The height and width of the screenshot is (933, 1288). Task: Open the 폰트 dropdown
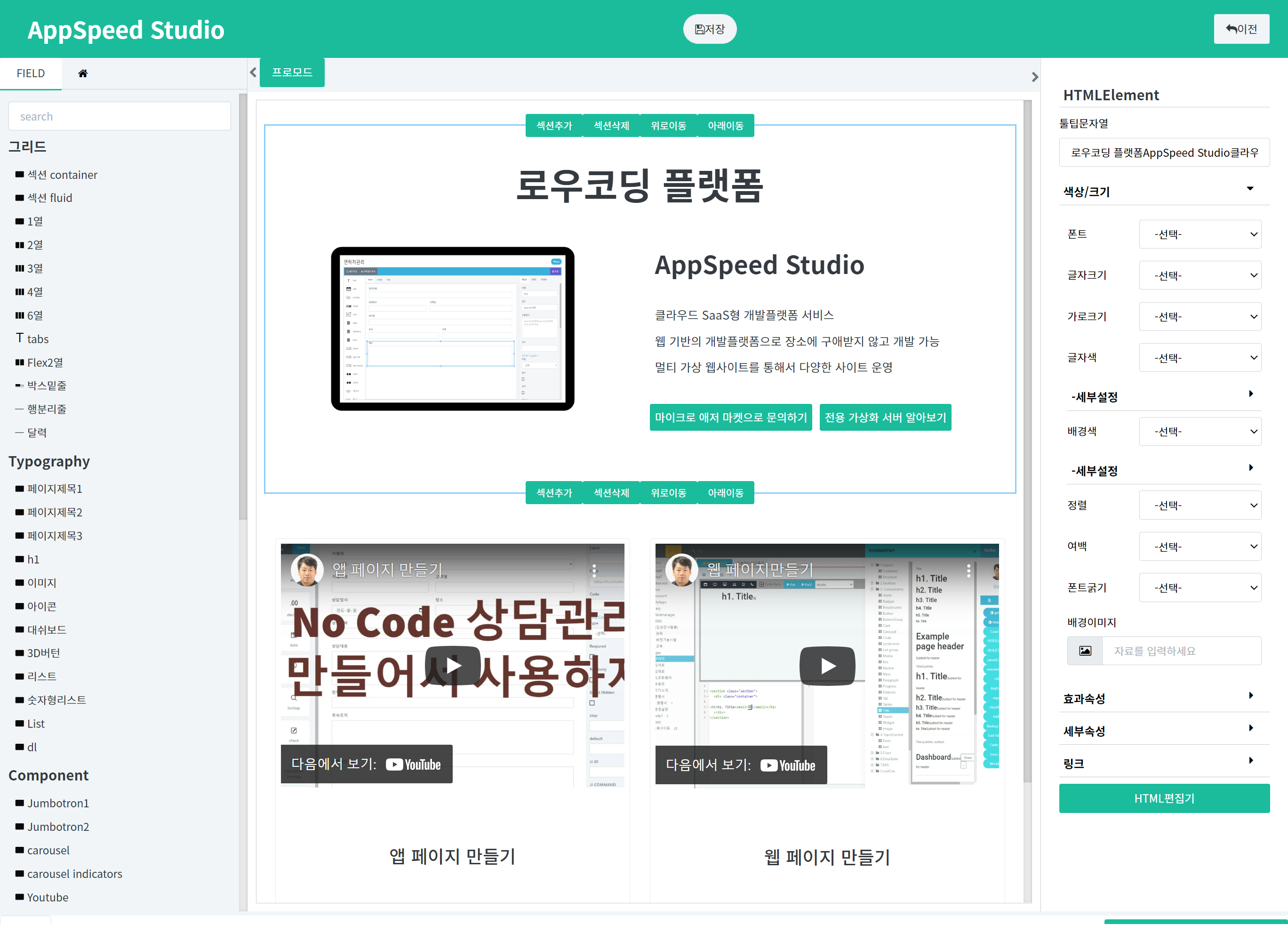1200,234
